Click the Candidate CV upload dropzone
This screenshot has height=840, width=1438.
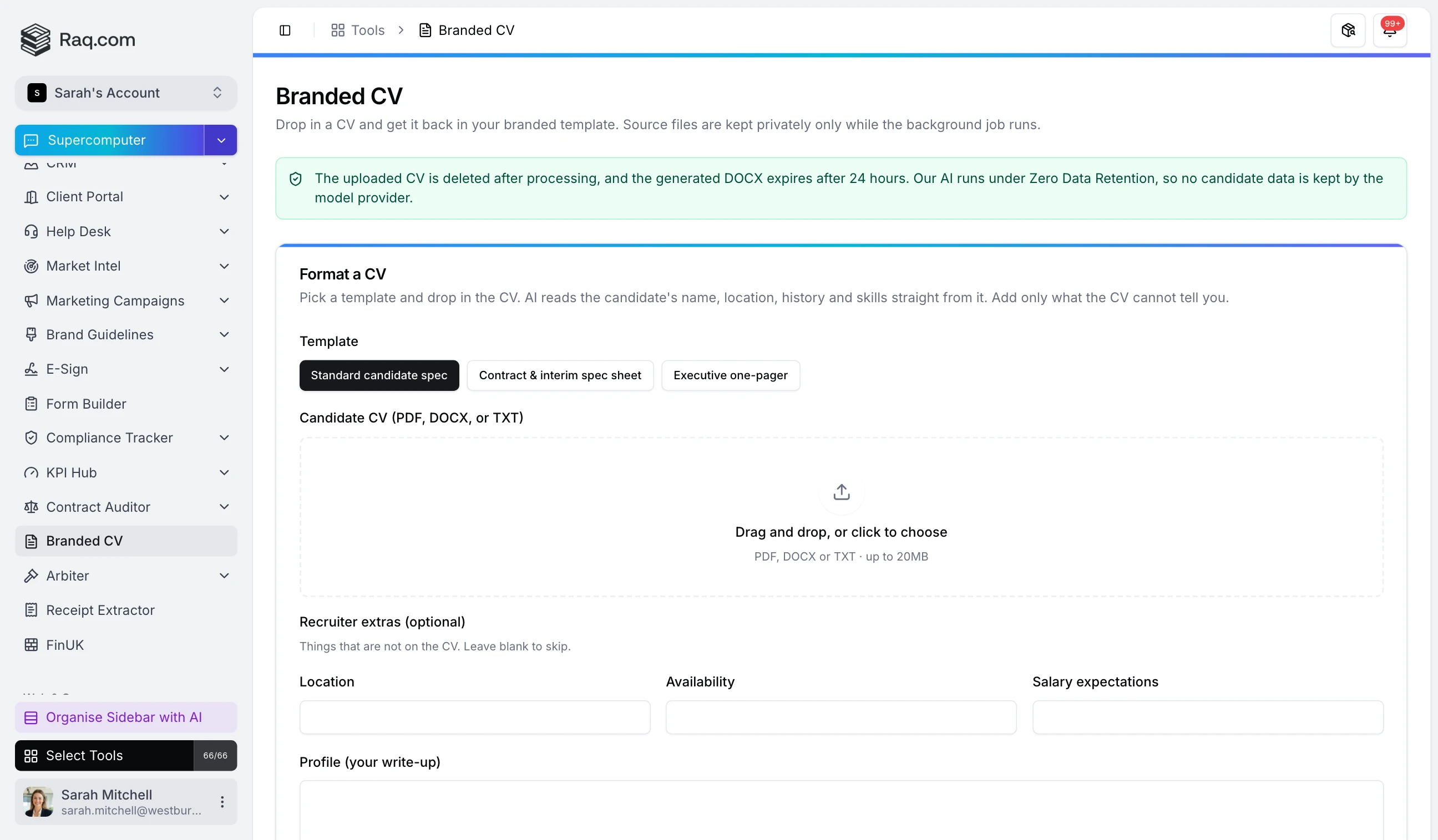click(841, 517)
